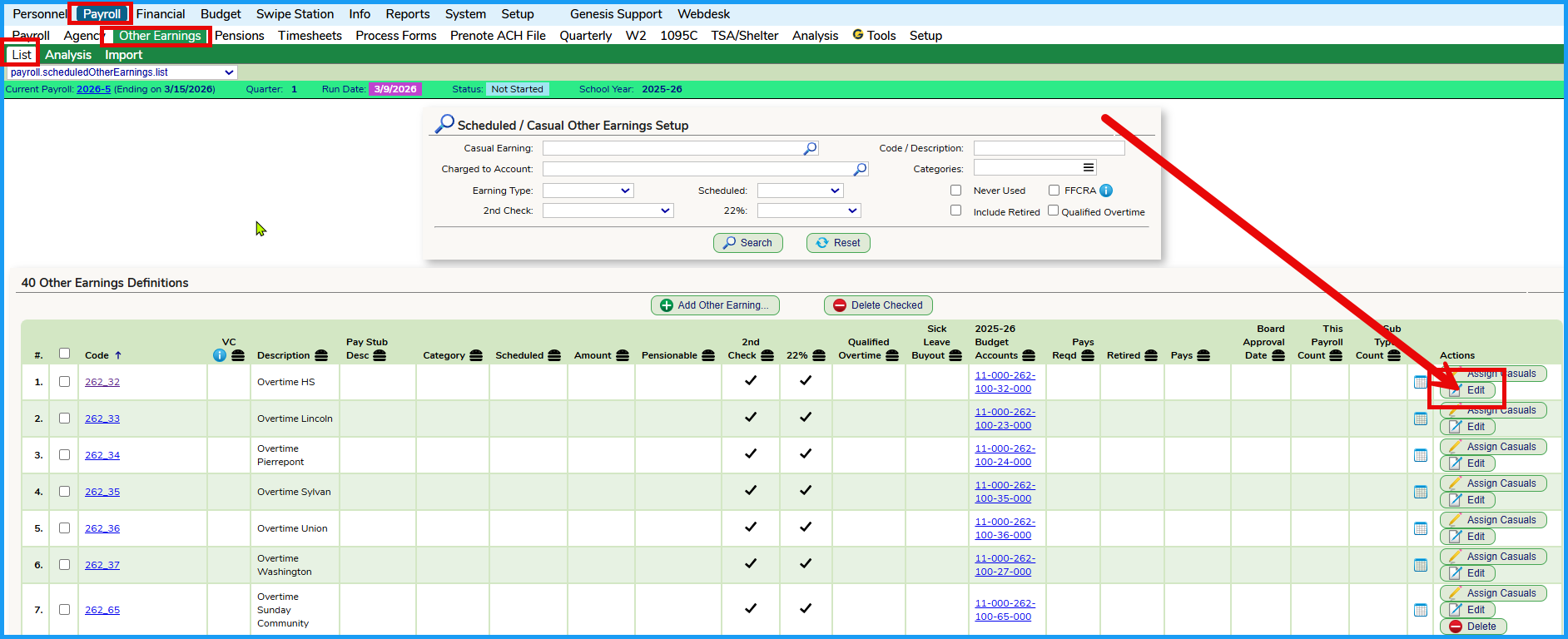Open the Categories list menu icon
Screen dimensions: 1568x639
point(1088,168)
